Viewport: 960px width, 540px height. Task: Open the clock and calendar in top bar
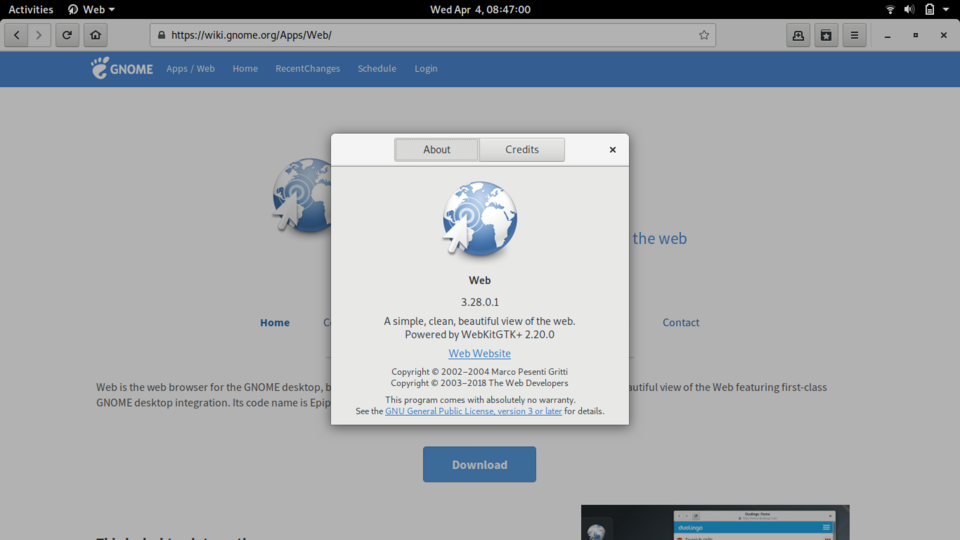point(480,9)
